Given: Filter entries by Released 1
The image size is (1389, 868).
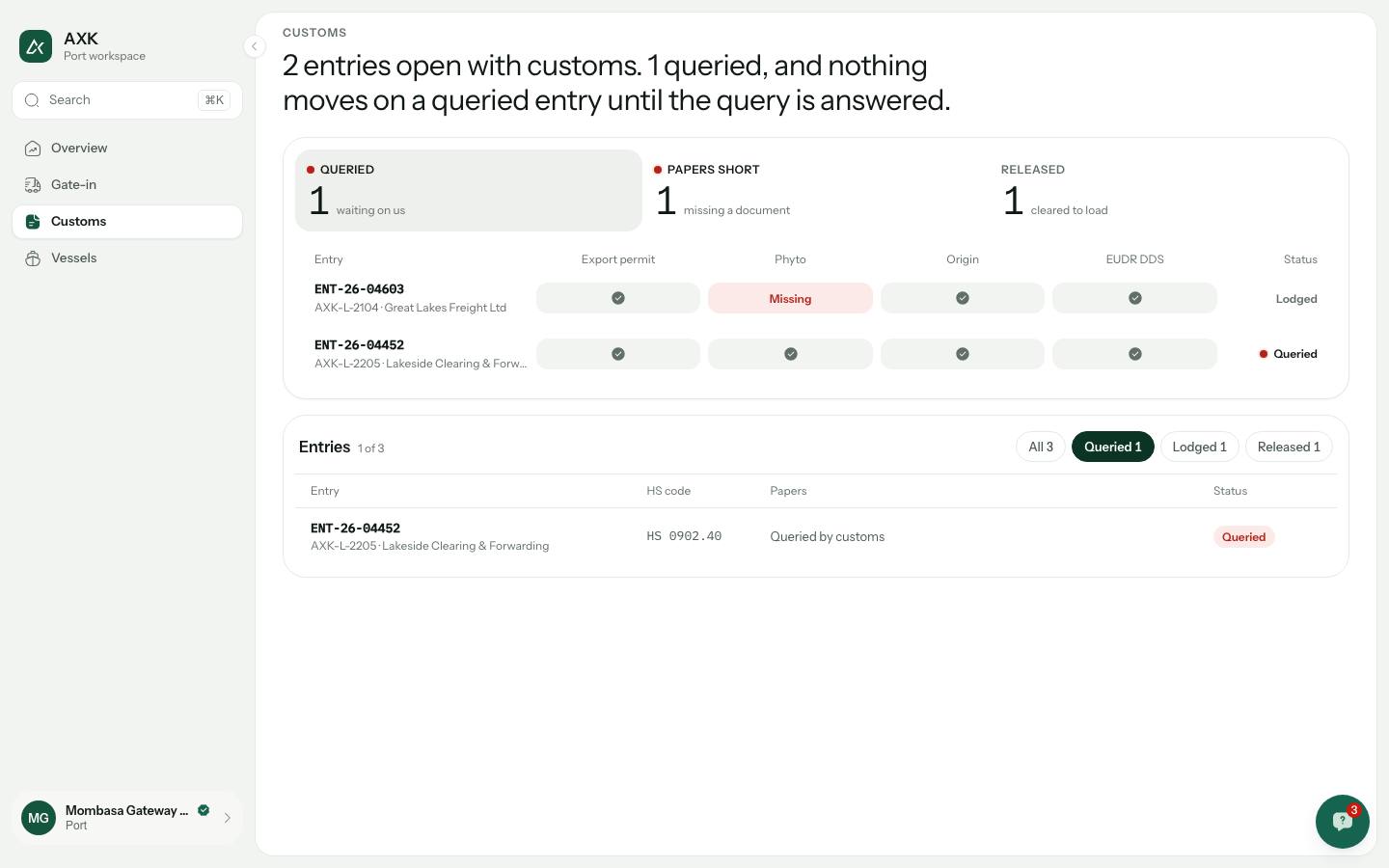Looking at the screenshot, I should (1289, 447).
